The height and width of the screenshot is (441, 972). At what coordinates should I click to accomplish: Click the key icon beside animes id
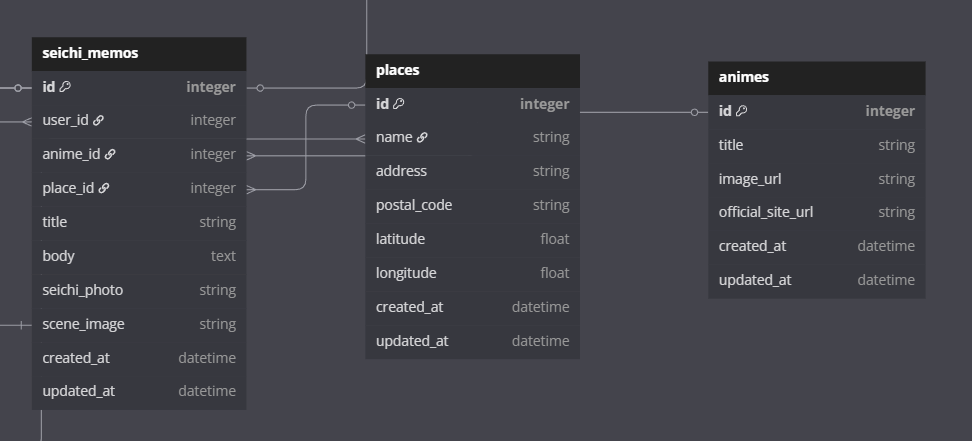741,111
